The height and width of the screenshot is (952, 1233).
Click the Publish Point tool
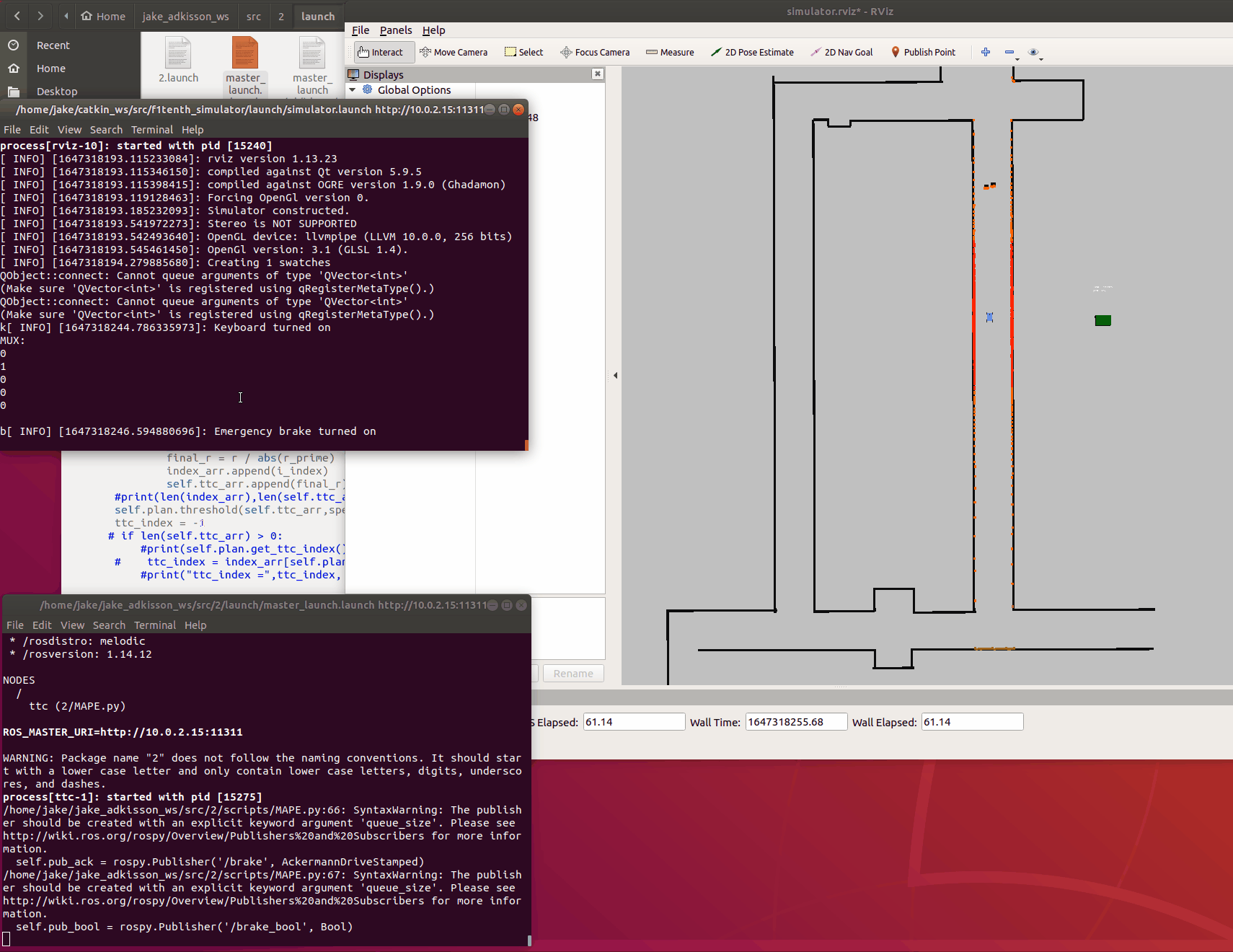(x=923, y=53)
